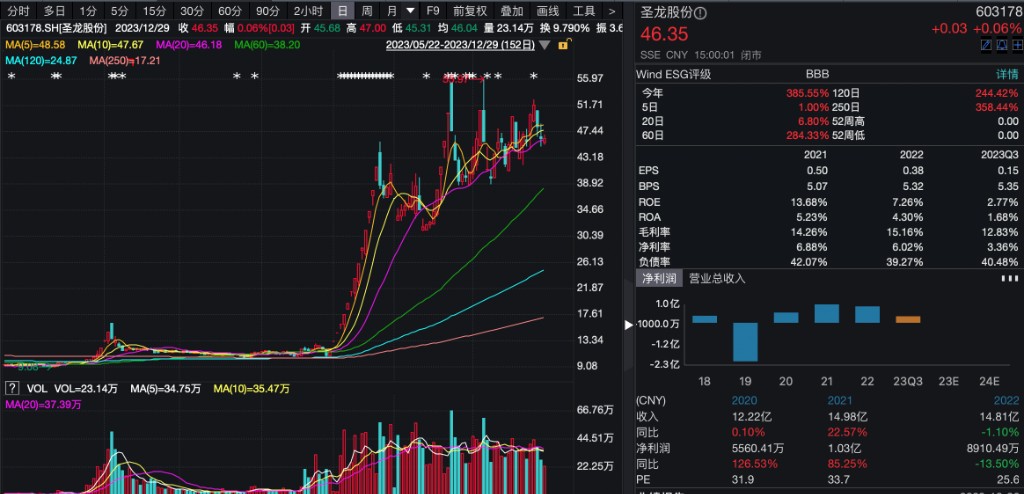Image resolution: width=1024 pixels, height=494 pixels.
Task: Click the volume MA(20)=37.39万 label
Action: point(44,404)
